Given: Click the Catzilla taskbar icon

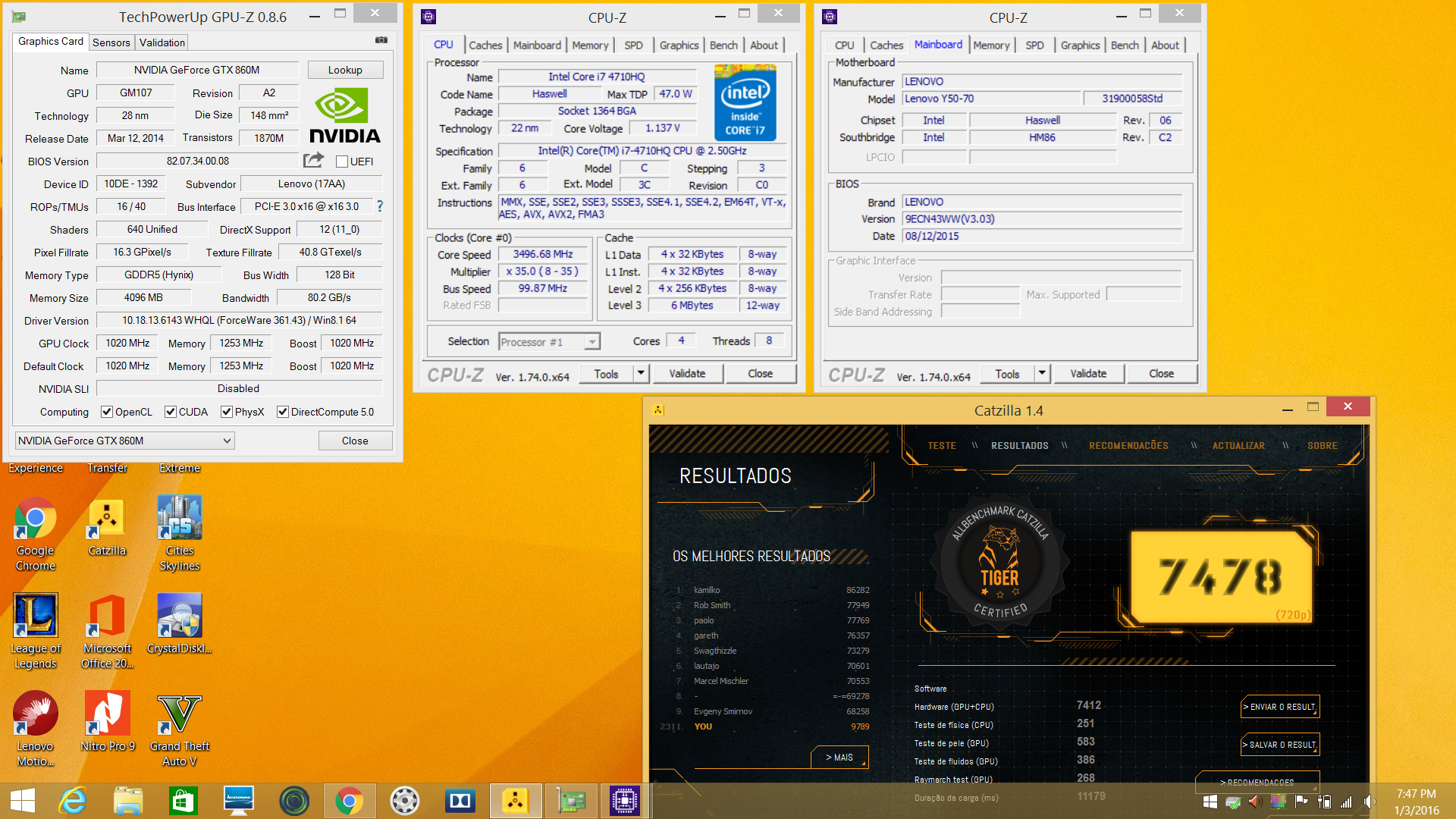Looking at the screenshot, I should coord(515,801).
